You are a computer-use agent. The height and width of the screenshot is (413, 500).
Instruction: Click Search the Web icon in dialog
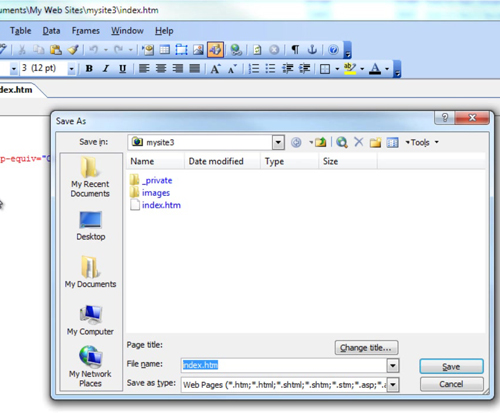[342, 142]
